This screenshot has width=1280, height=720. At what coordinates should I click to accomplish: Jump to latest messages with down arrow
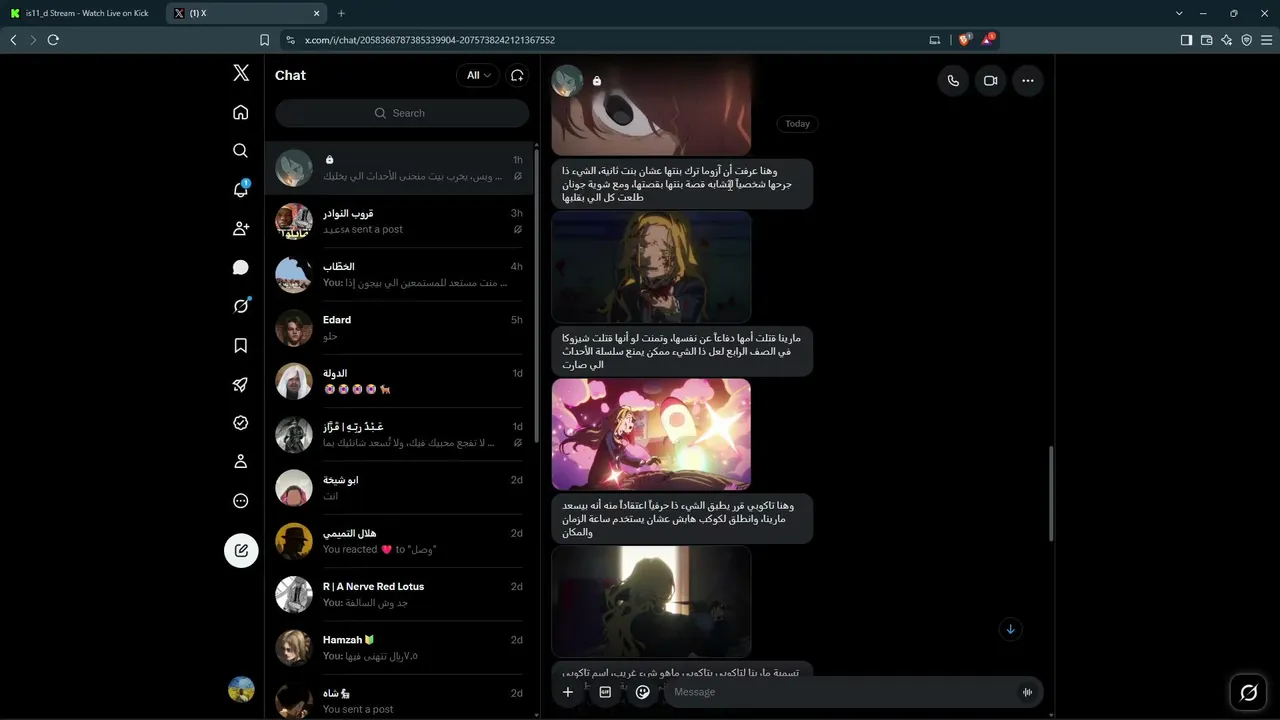(x=1010, y=629)
